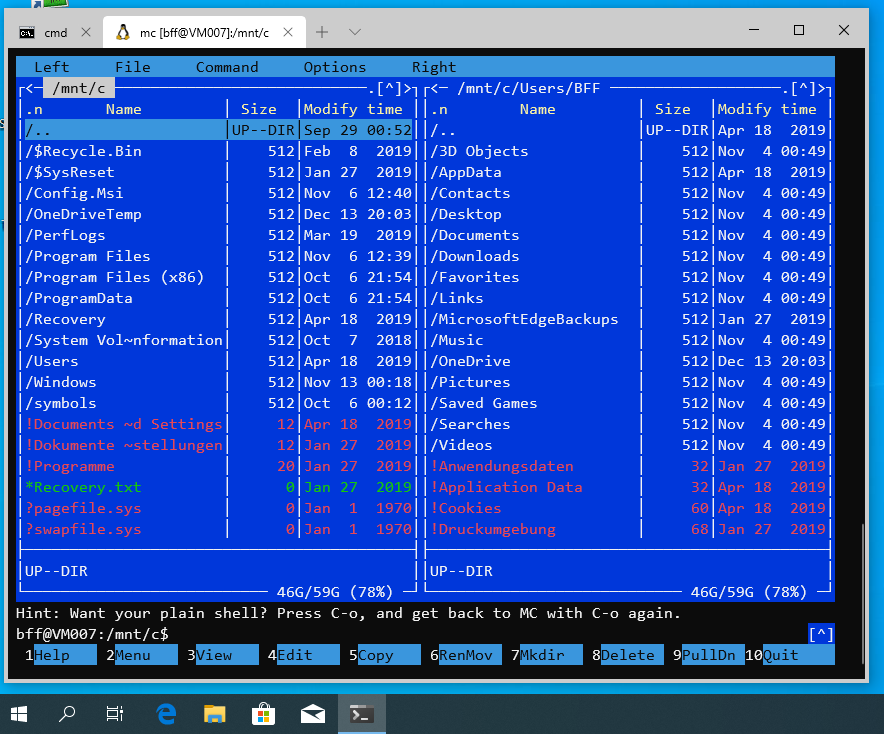Screen dimensions: 884x734
Task: Open the Right menu
Action: click(434, 67)
